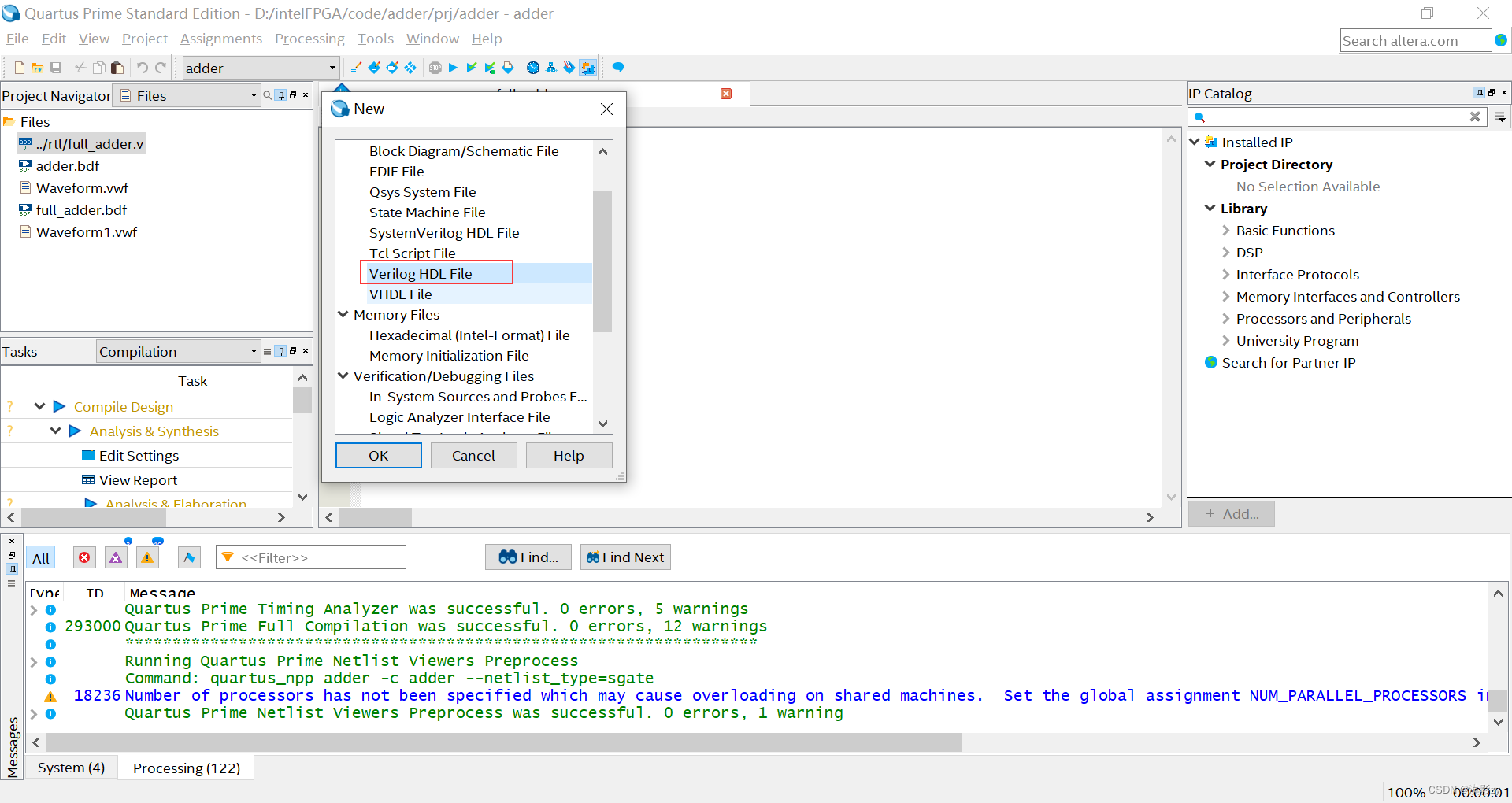Toggle the All messages filter
Image resolution: width=1512 pixels, height=803 pixels.
click(41, 558)
